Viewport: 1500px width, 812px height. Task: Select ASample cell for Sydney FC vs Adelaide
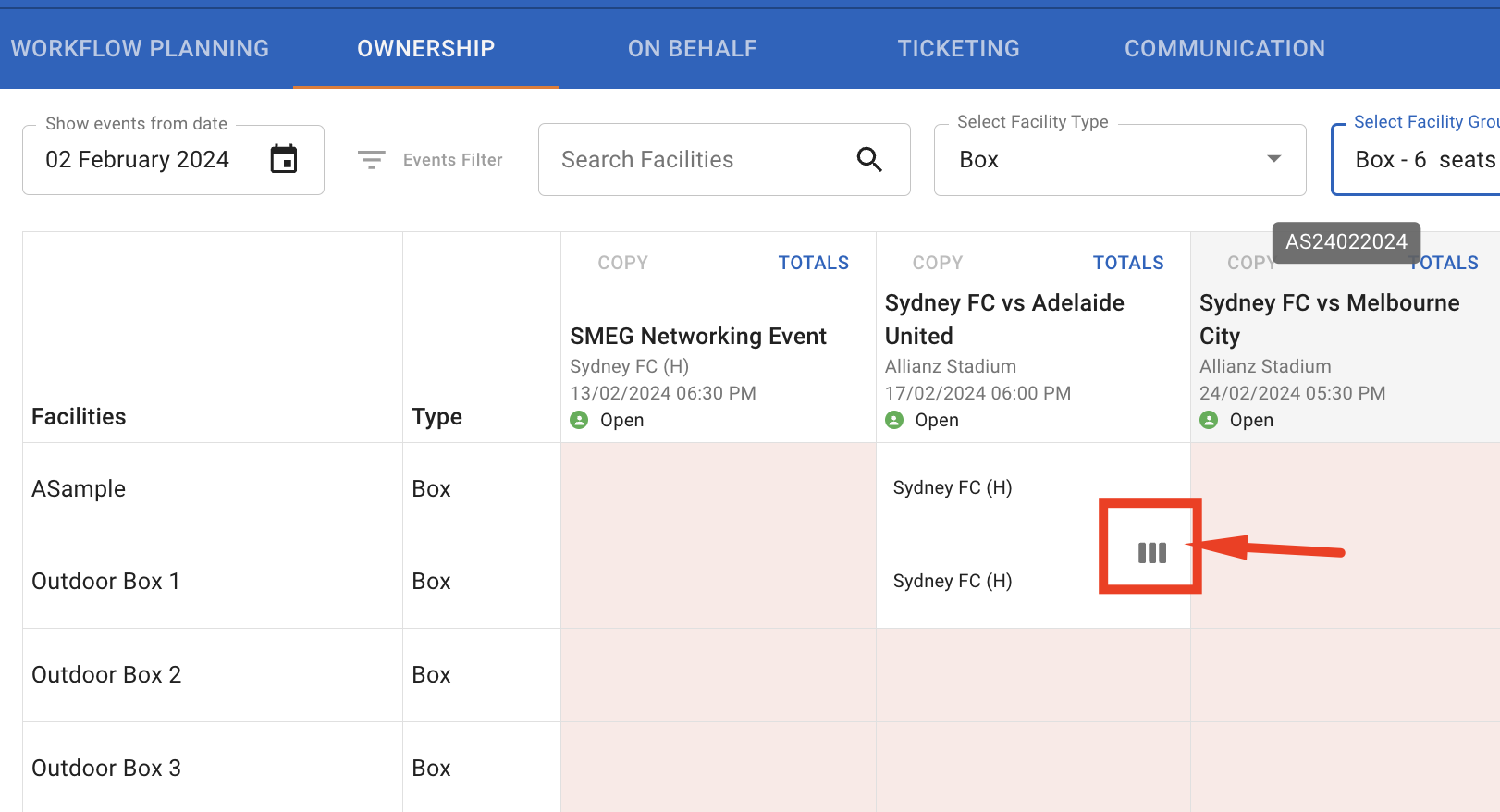(x=953, y=487)
